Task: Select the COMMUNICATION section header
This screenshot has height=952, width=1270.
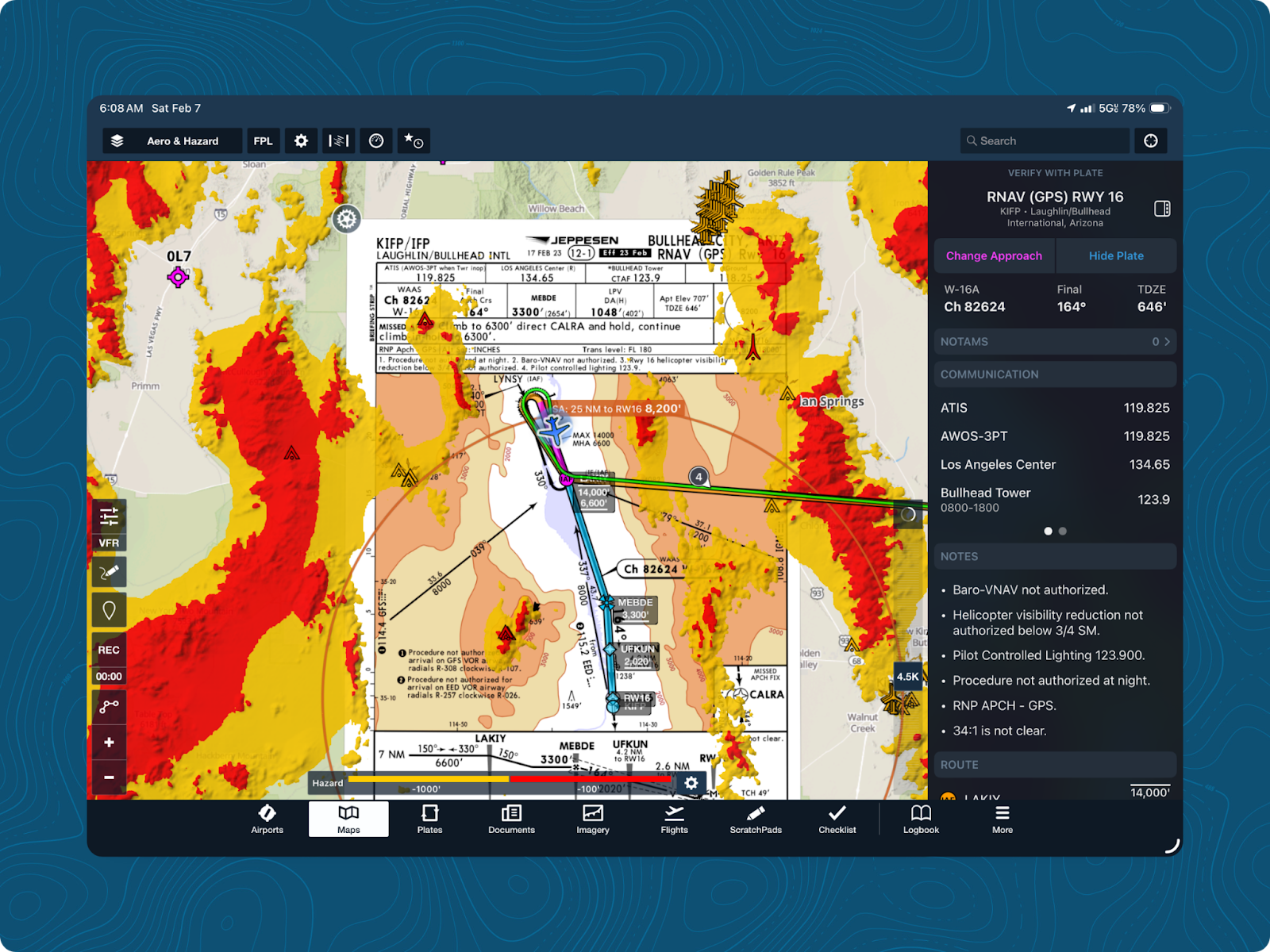Action: pos(1056,374)
